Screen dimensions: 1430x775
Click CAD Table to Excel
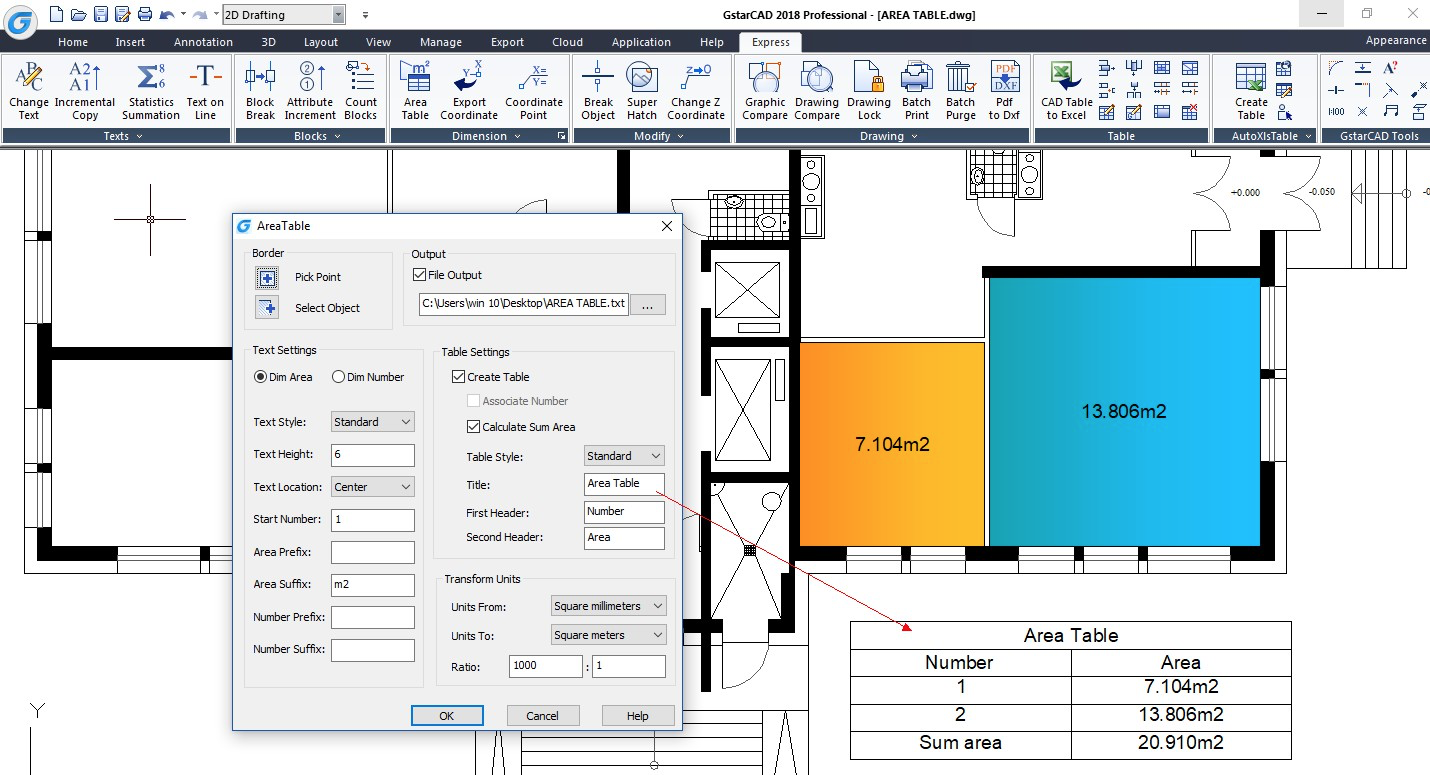click(x=1067, y=91)
